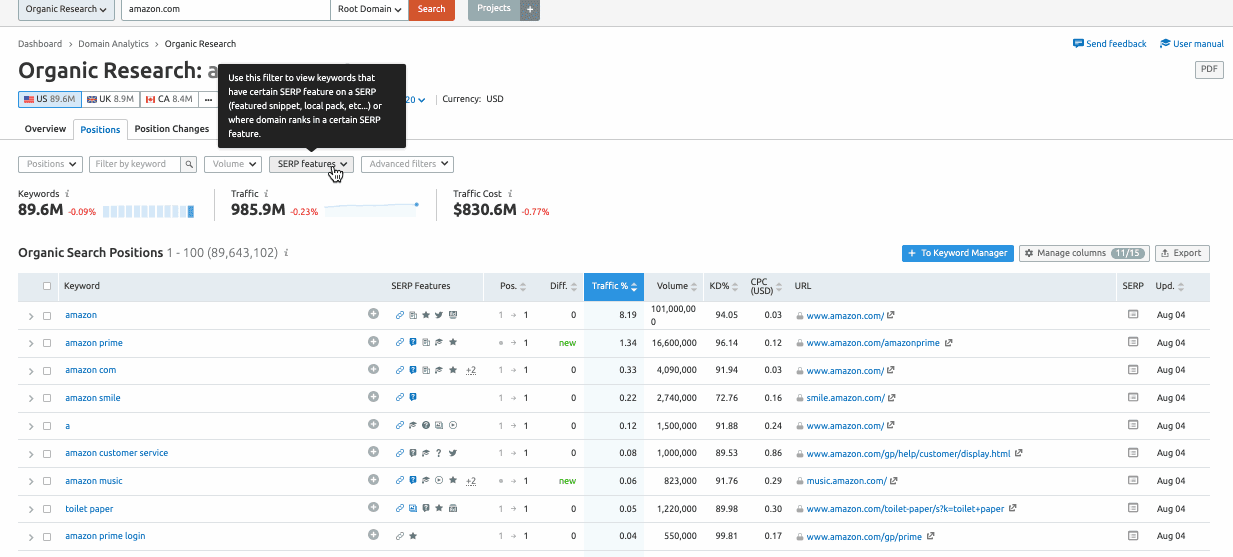Viewport: 1233px width, 557px height.
Task: Add keyword 'amazon' via plus icon
Action: pos(373,314)
